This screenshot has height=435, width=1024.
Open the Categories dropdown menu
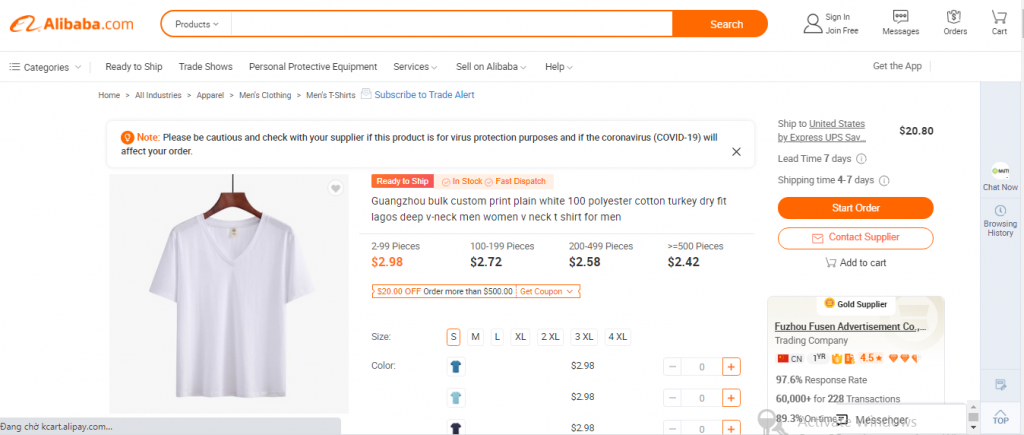click(45, 67)
